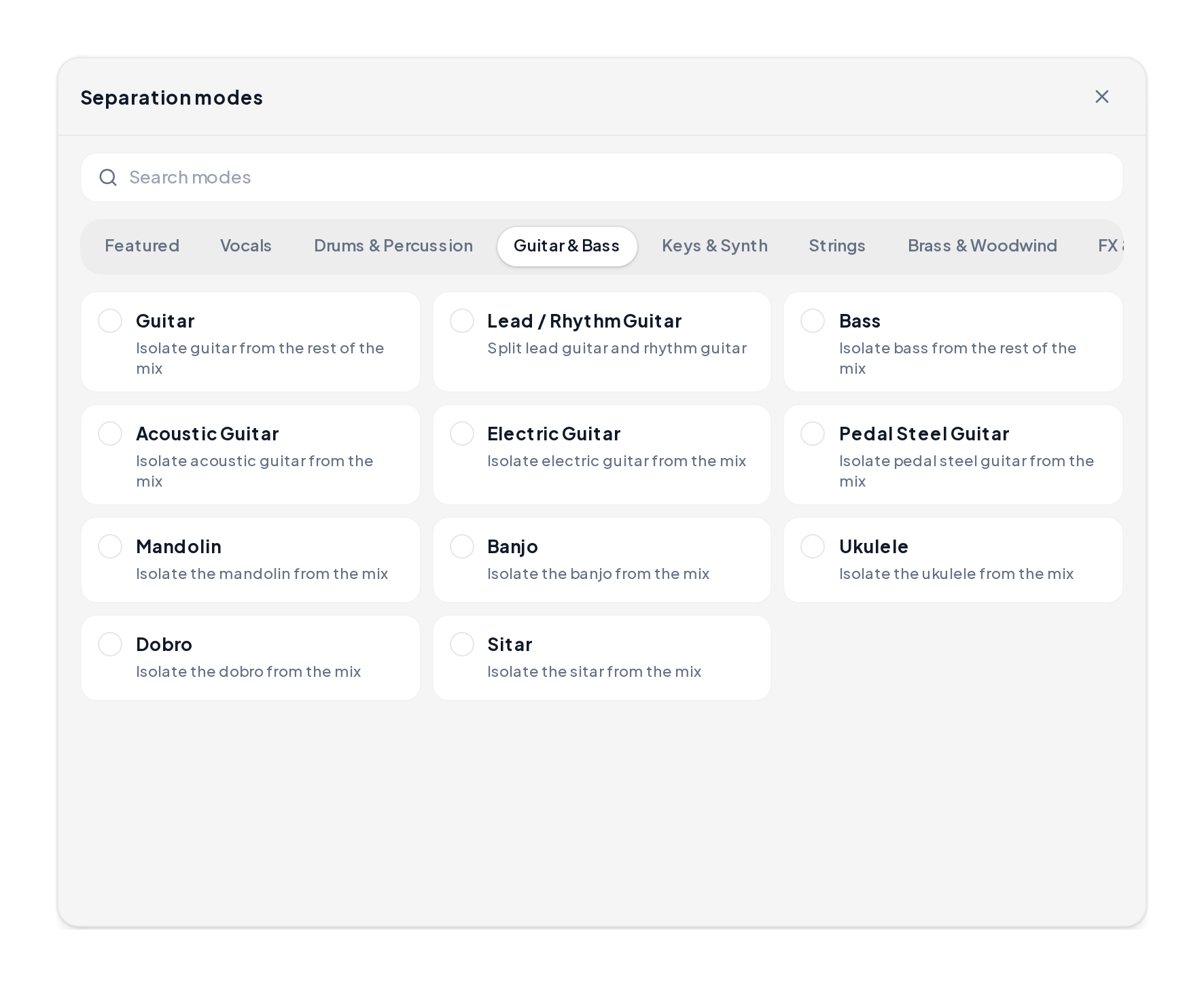Pick the Acoustic Guitar radio option
The image size is (1204, 984).
point(110,434)
